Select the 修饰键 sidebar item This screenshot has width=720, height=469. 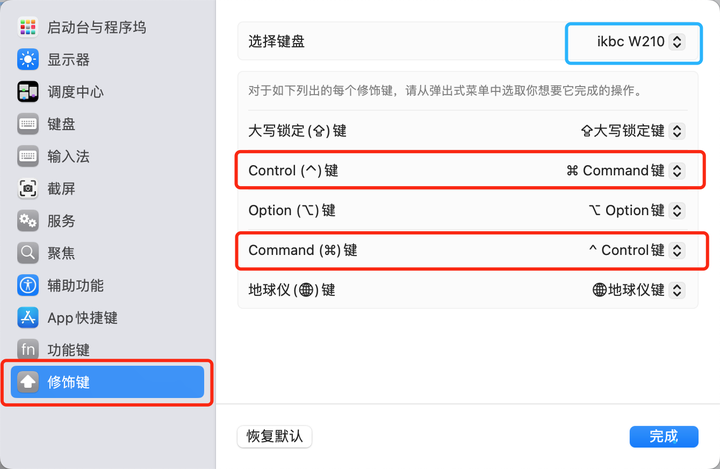pos(107,382)
